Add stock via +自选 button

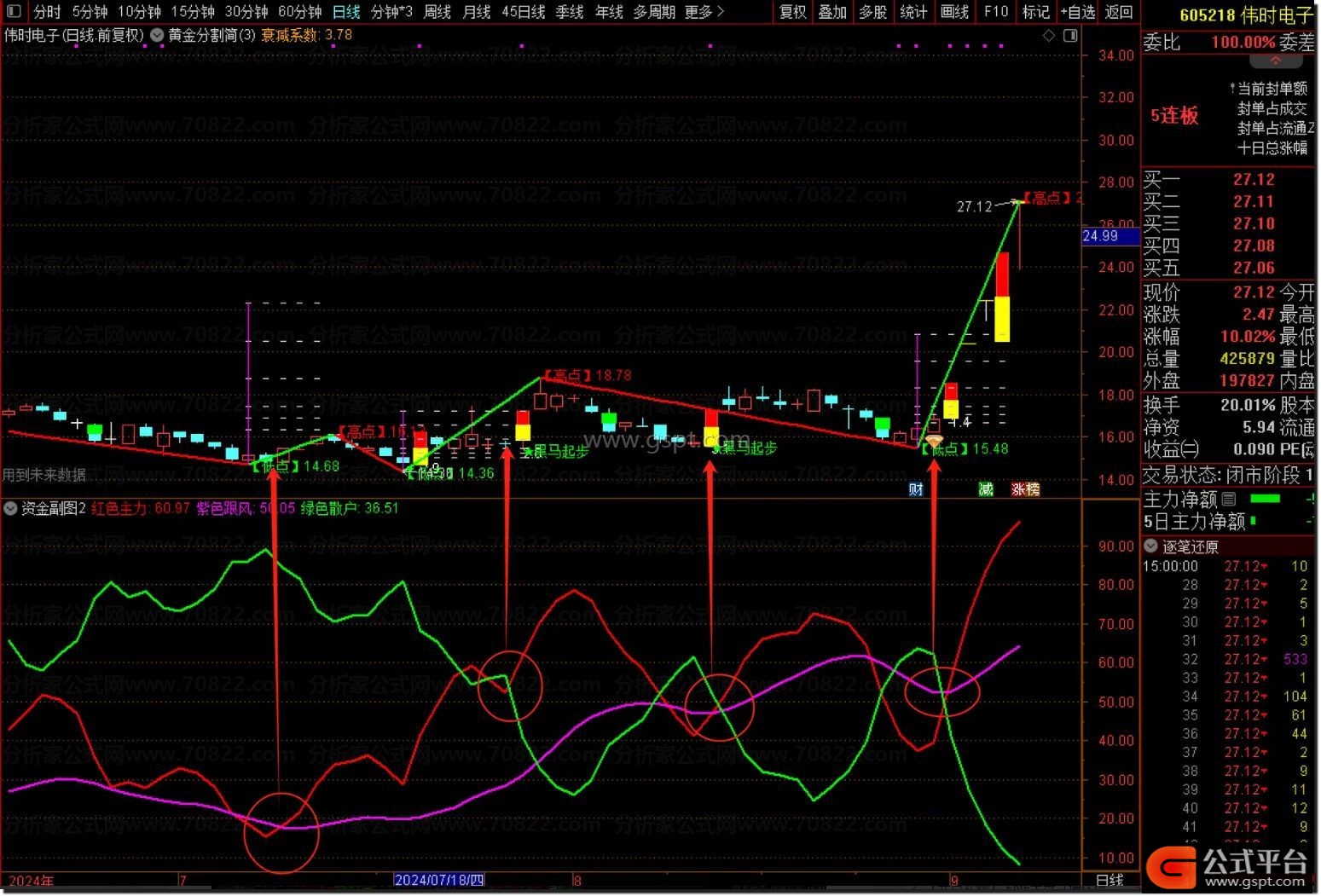(x=1078, y=12)
